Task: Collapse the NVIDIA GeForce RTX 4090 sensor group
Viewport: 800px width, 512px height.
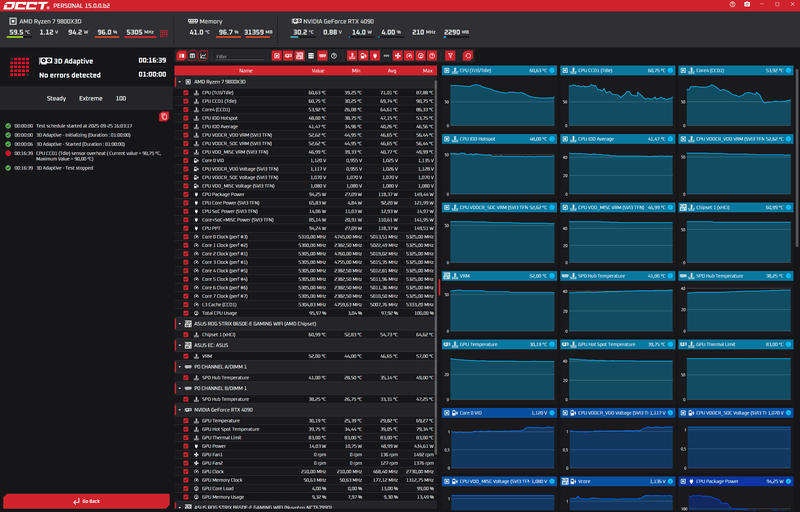Action: tap(180, 409)
